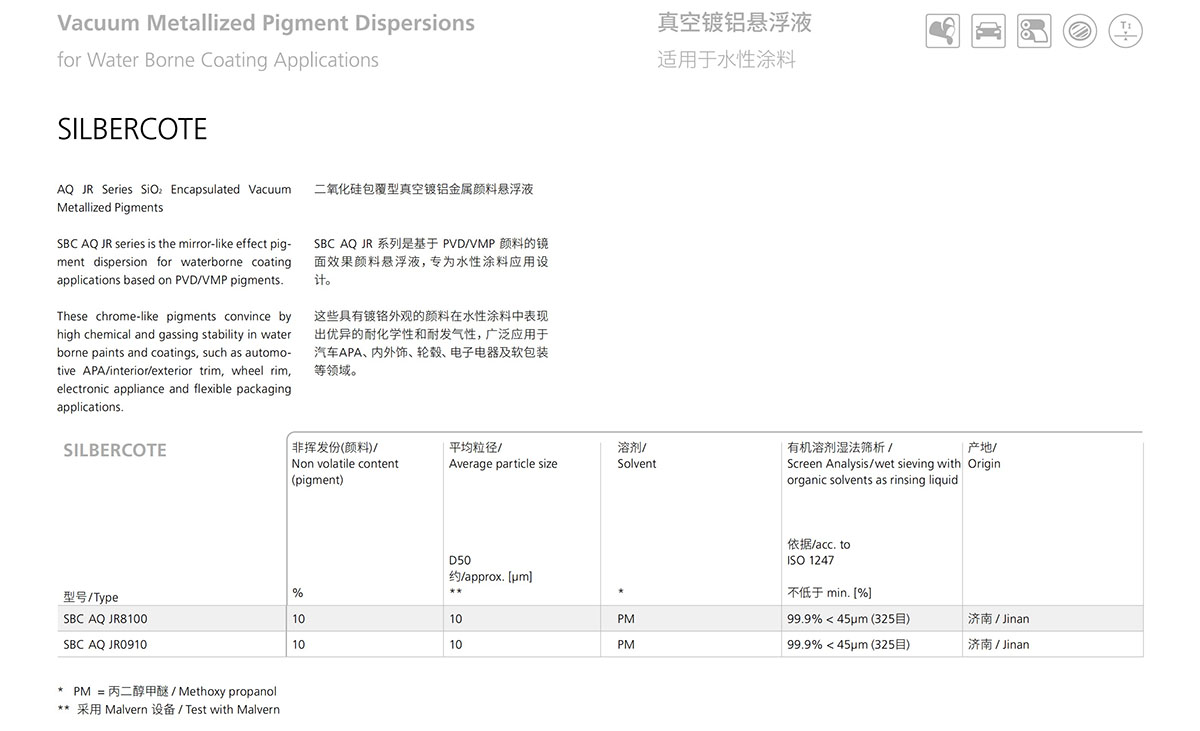Viewport: 1200px width, 731px height.
Task: Click the Vacuum Metallized Pigment Dispersions title
Action: pyautogui.click(x=266, y=23)
